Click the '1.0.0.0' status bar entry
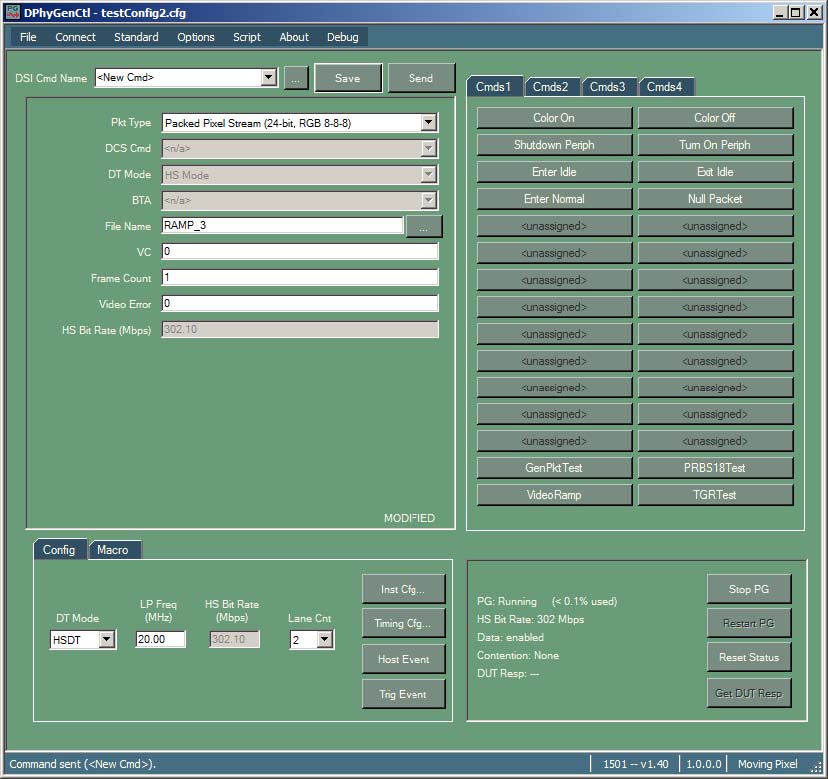828x779 pixels. (x=703, y=764)
